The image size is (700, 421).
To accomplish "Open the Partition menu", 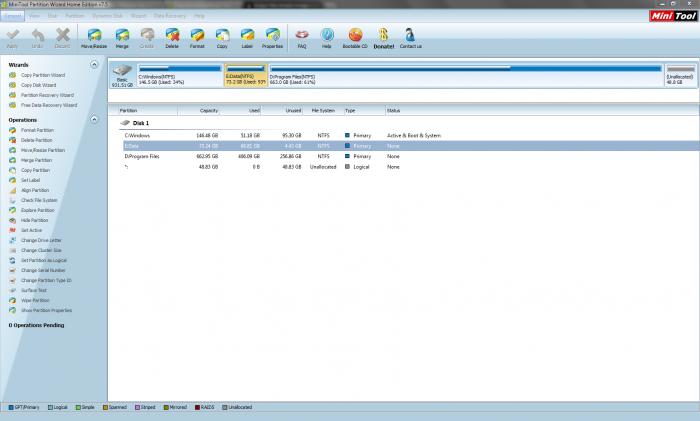I will pos(75,16).
